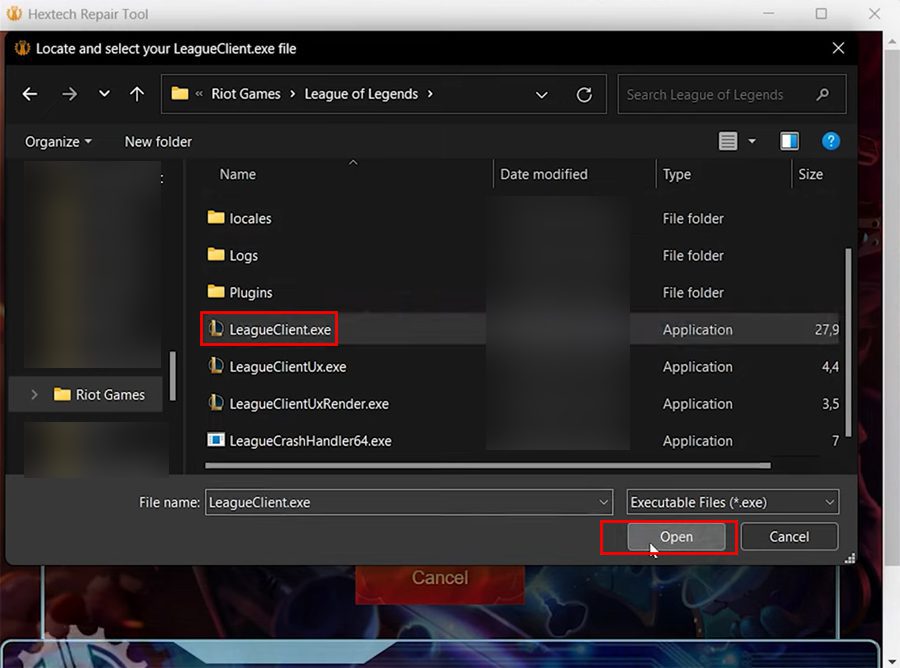This screenshot has height=668, width=900.
Task: Click the Open button
Action: pos(675,537)
